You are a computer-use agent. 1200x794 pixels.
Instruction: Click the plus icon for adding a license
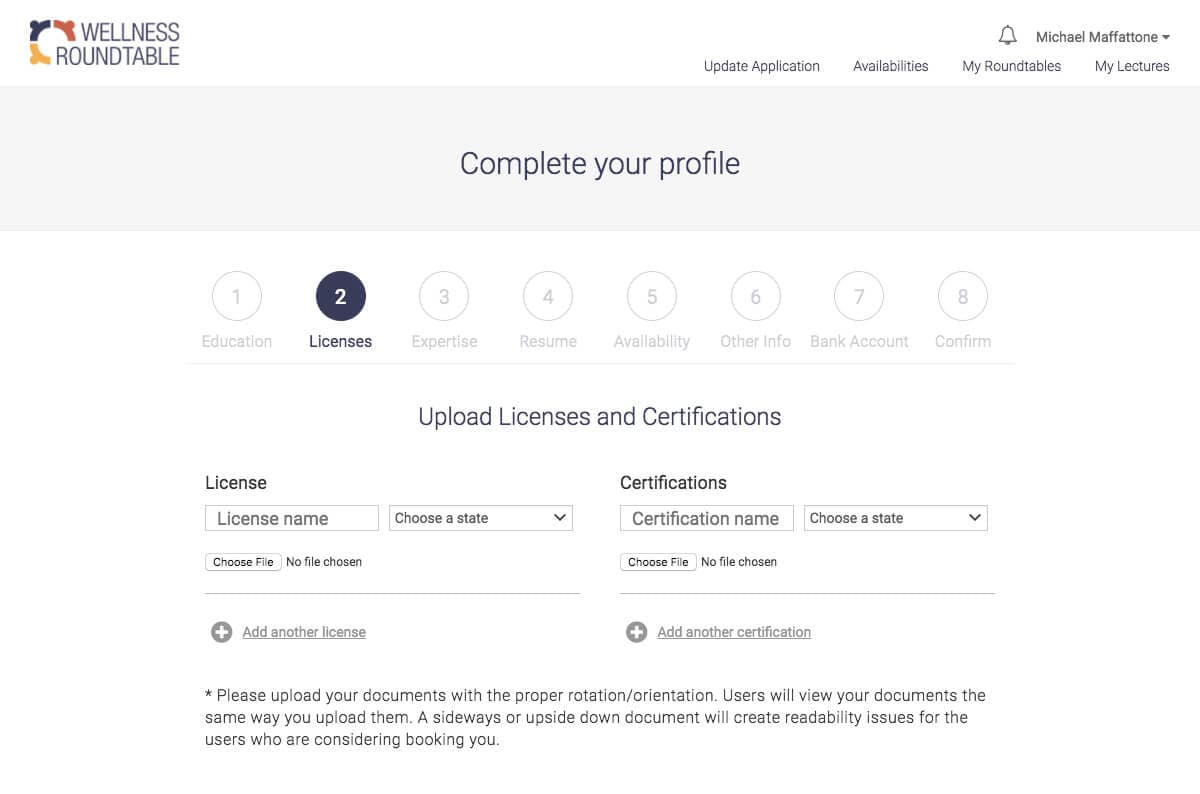click(221, 632)
